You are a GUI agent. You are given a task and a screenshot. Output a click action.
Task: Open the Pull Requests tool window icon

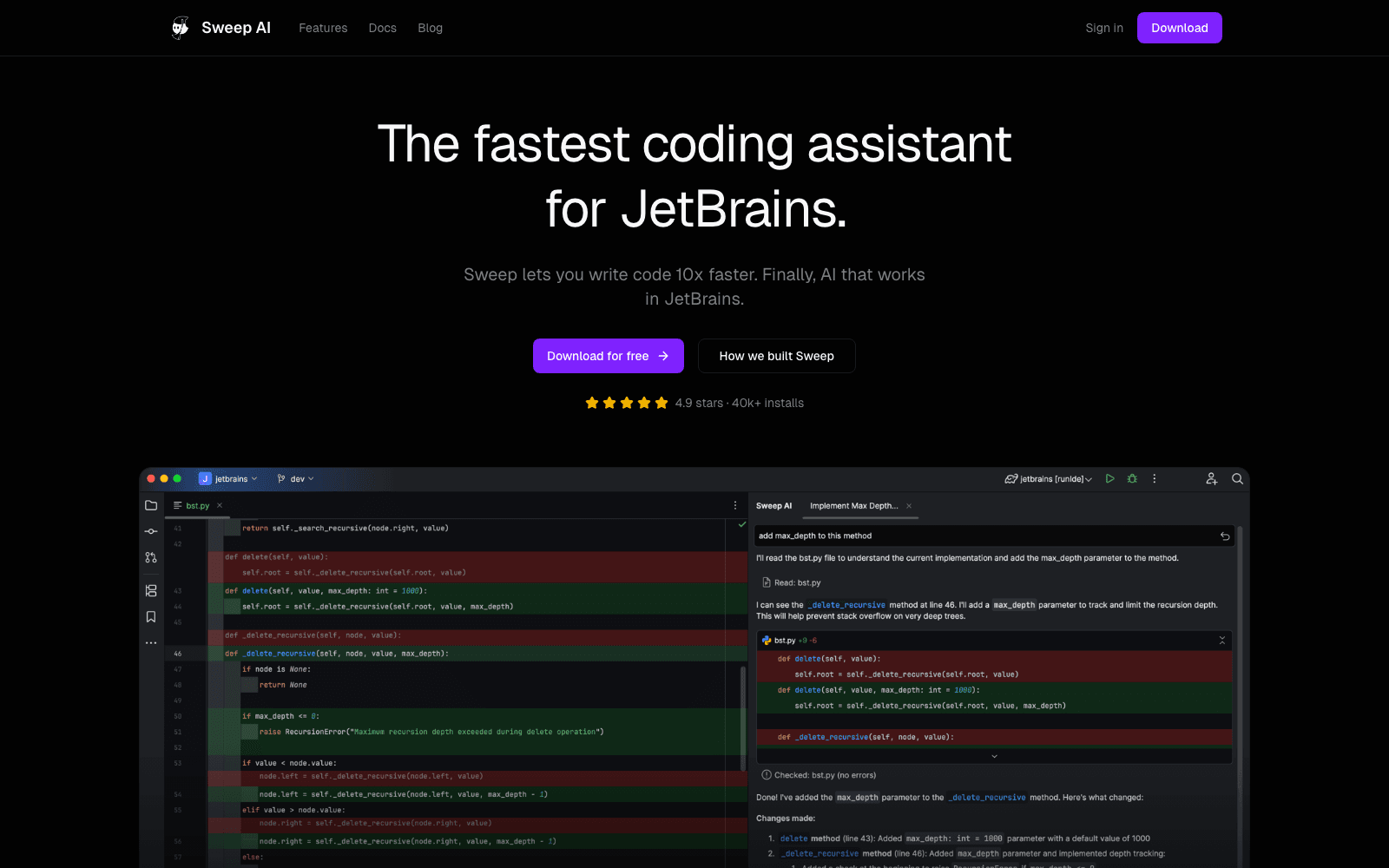click(x=151, y=557)
